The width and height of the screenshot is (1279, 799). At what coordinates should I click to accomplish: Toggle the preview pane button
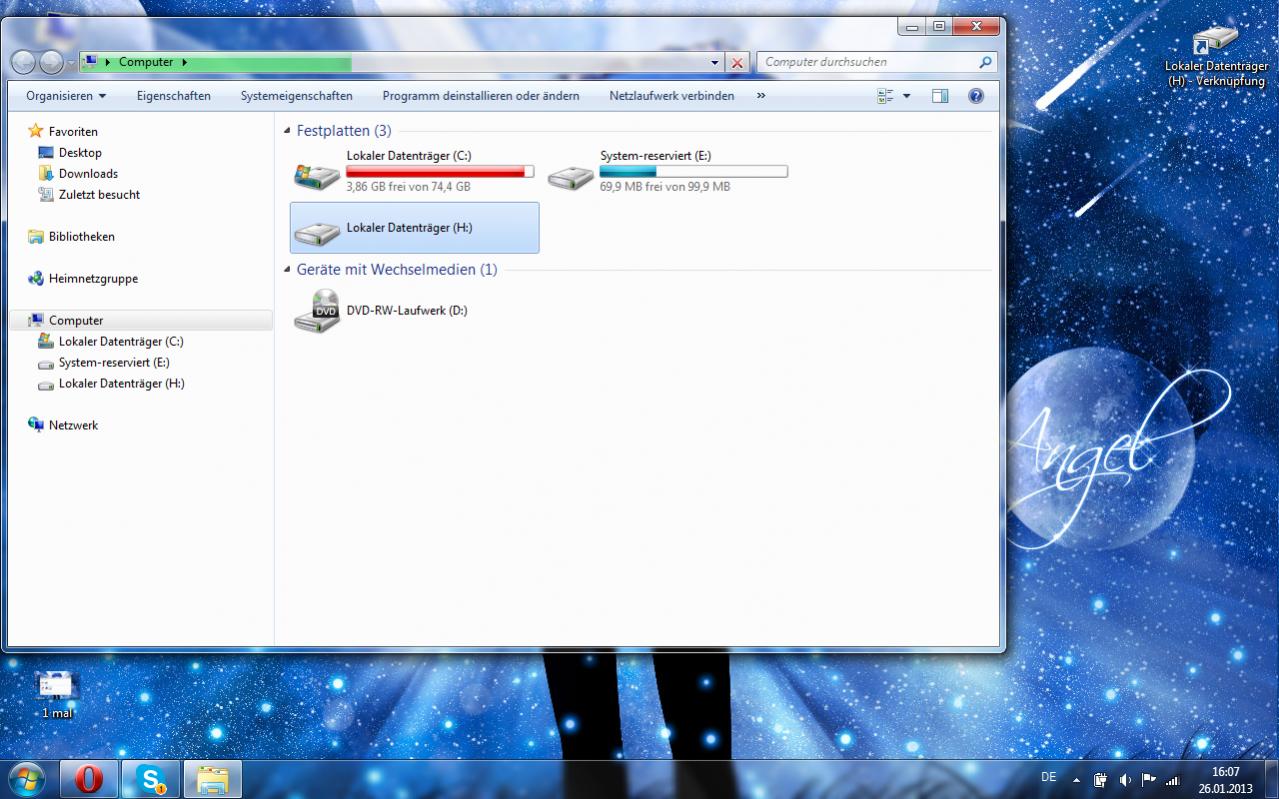tap(940, 96)
